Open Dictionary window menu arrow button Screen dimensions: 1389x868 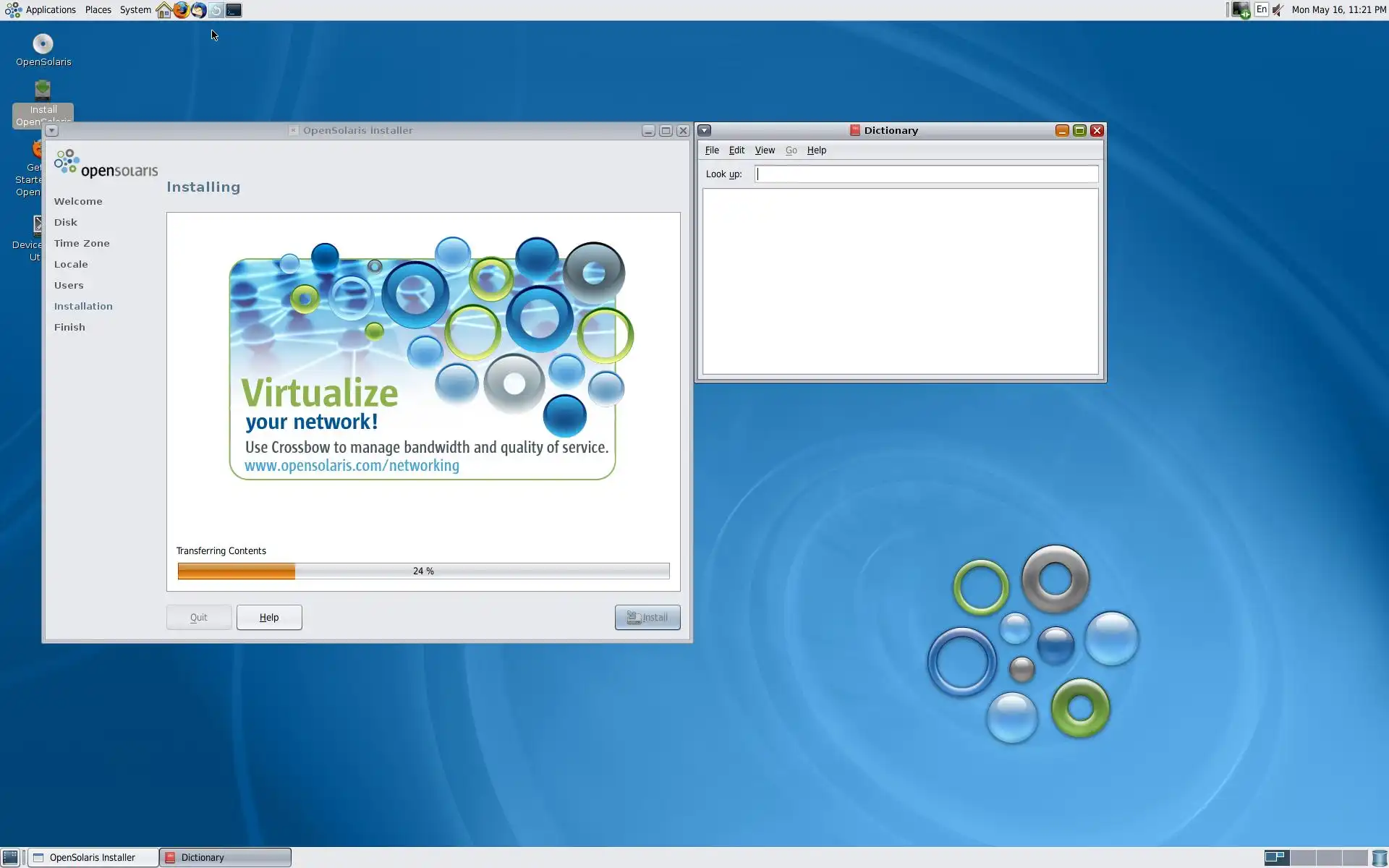tap(705, 130)
